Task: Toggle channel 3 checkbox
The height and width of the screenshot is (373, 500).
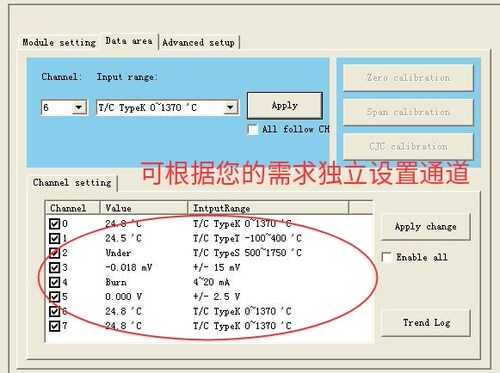Action: point(54,267)
